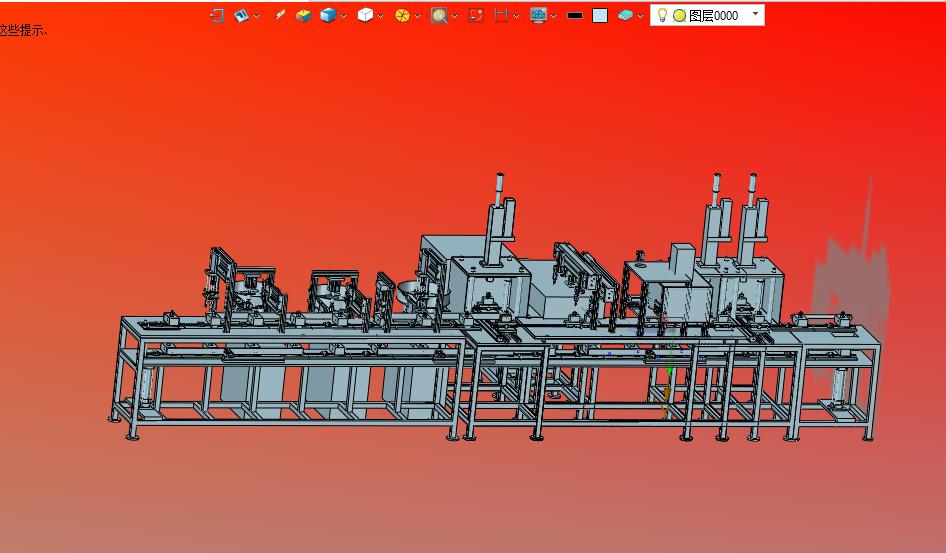946x553 pixels.
Task: Click the black line color swatch
Action: 575,15
